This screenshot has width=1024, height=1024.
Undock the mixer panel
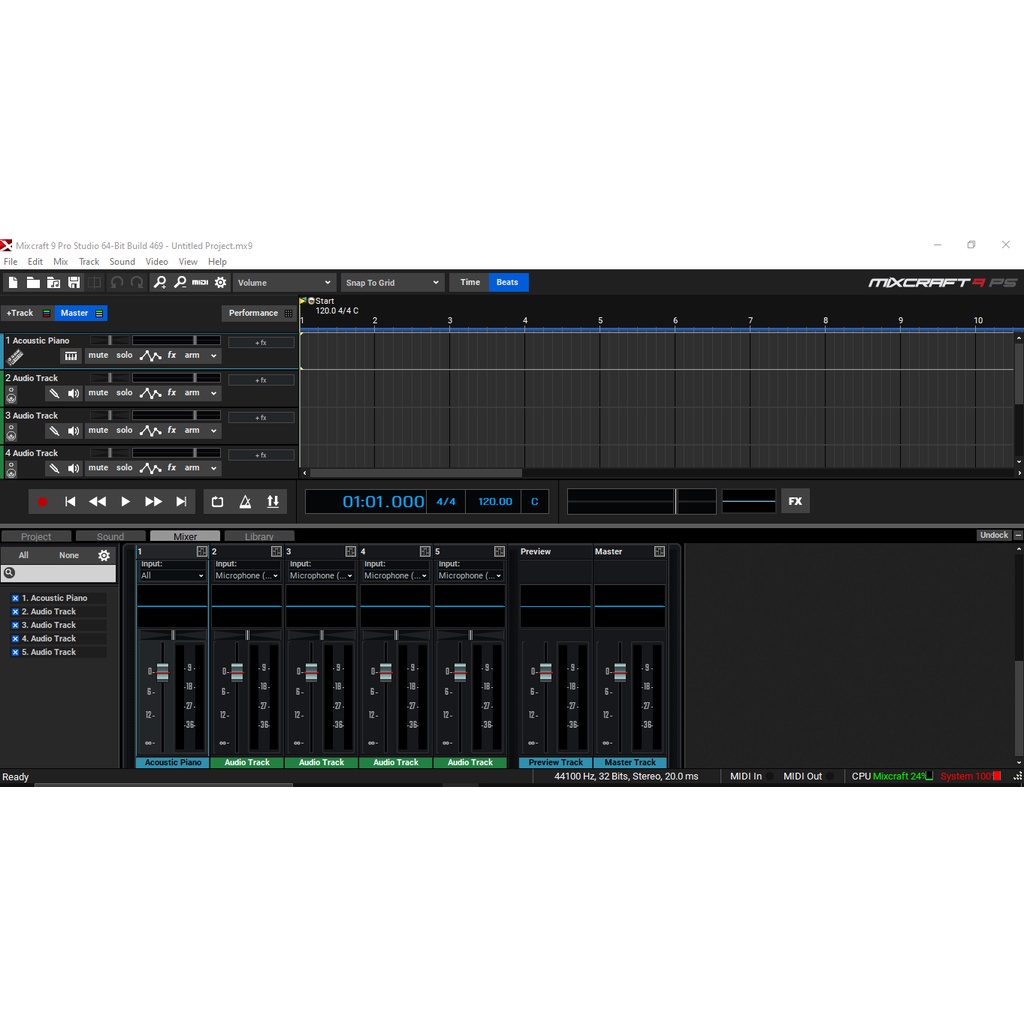pos(994,536)
